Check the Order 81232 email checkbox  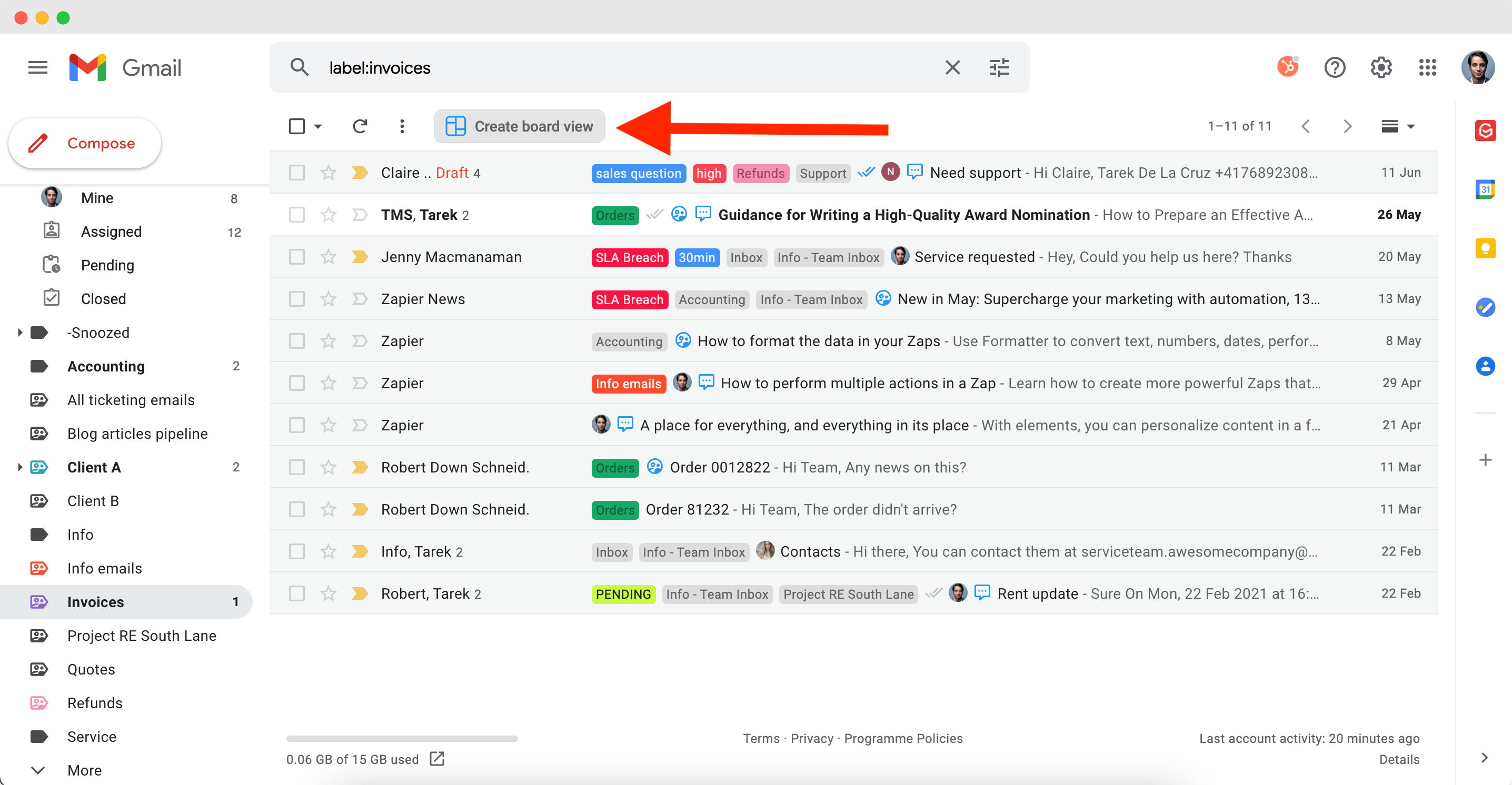click(297, 509)
